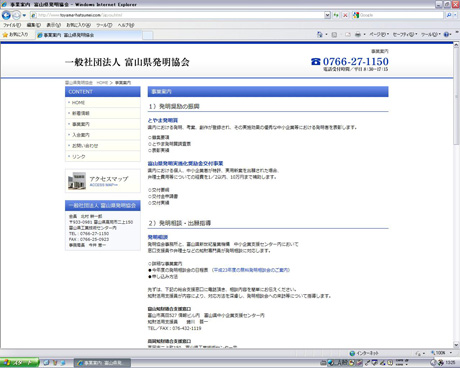Open the 表示 menu
This screenshot has width=460, height=368.
click(53, 25)
